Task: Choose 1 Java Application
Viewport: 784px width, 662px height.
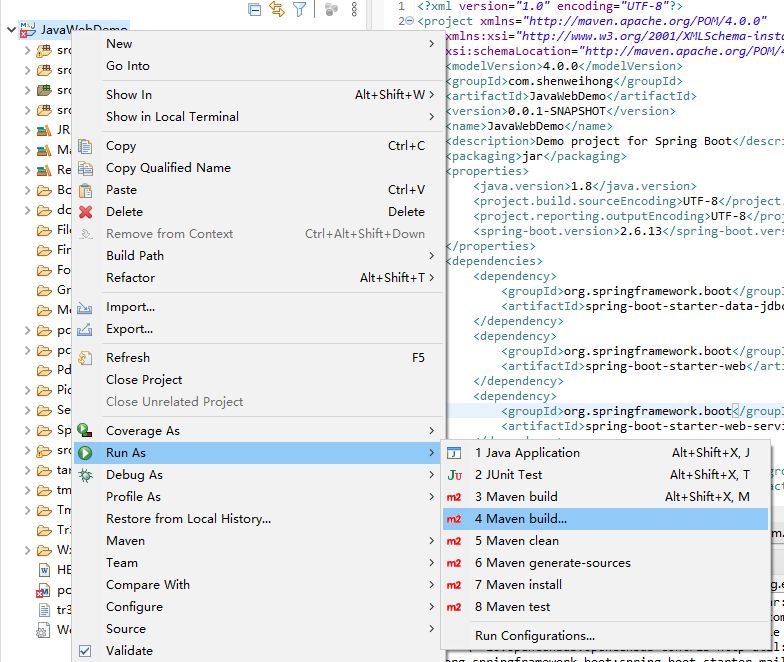Action: click(x=605, y=453)
